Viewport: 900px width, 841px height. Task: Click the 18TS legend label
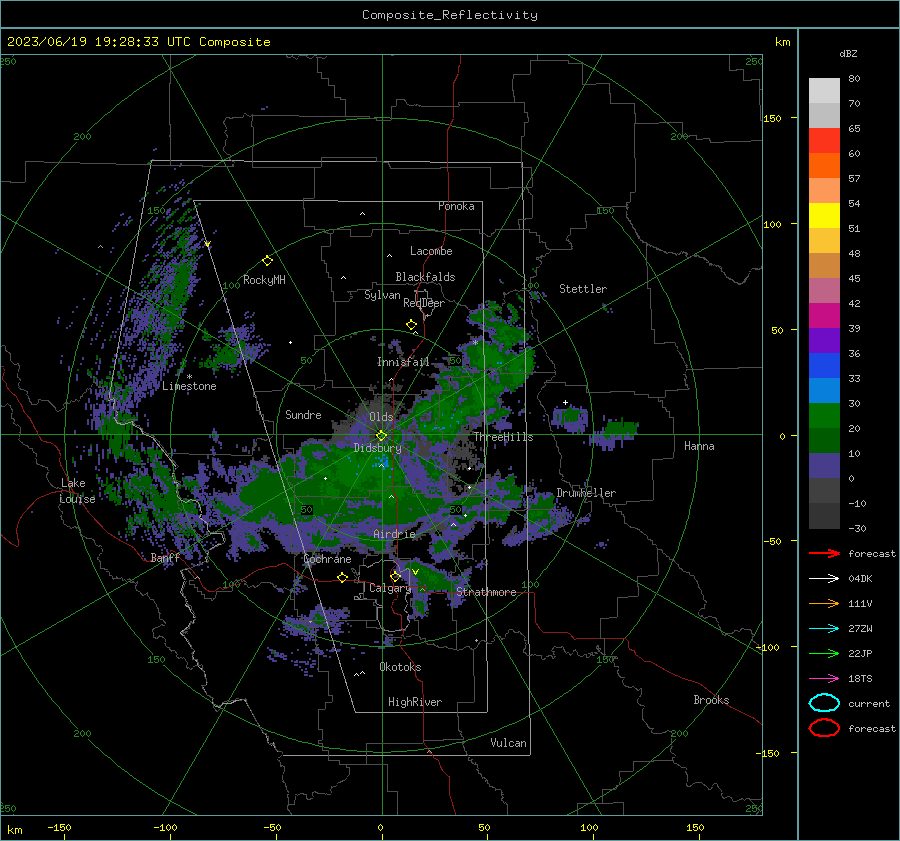point(860,679)
